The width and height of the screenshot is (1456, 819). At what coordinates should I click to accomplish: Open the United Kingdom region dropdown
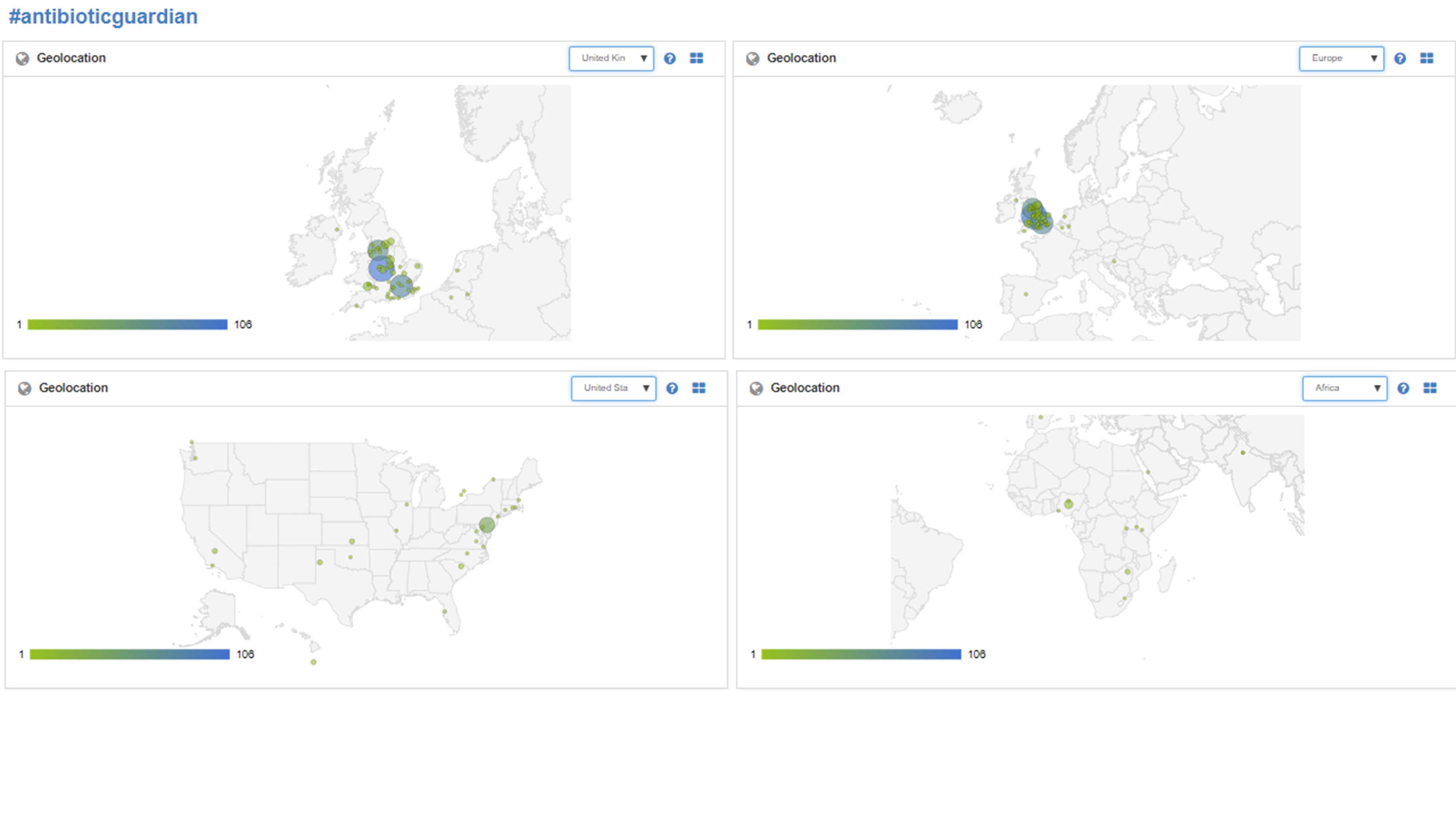(x=611, y=58)
